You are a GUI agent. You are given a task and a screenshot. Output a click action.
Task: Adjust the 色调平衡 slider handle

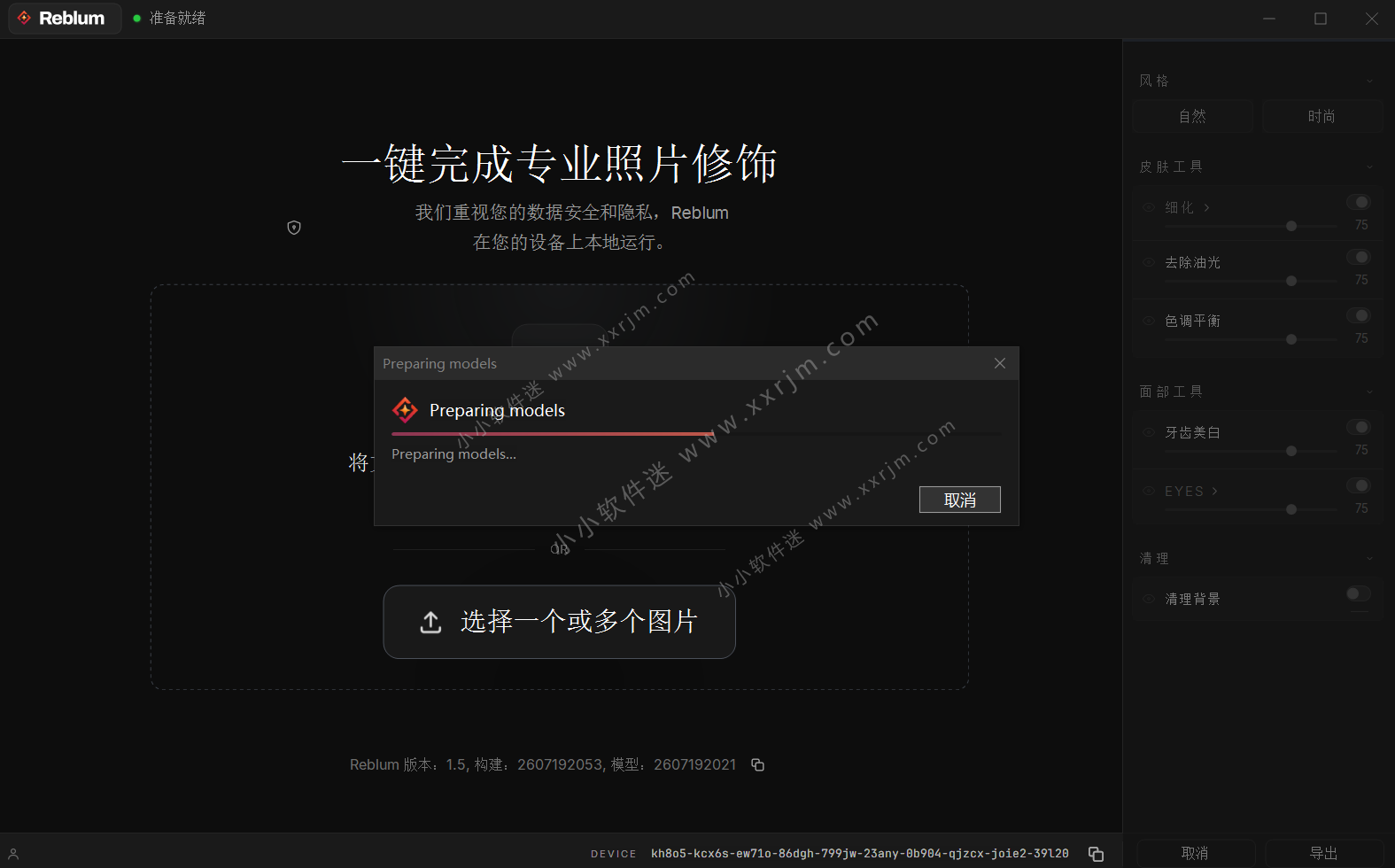[1291, 339]
